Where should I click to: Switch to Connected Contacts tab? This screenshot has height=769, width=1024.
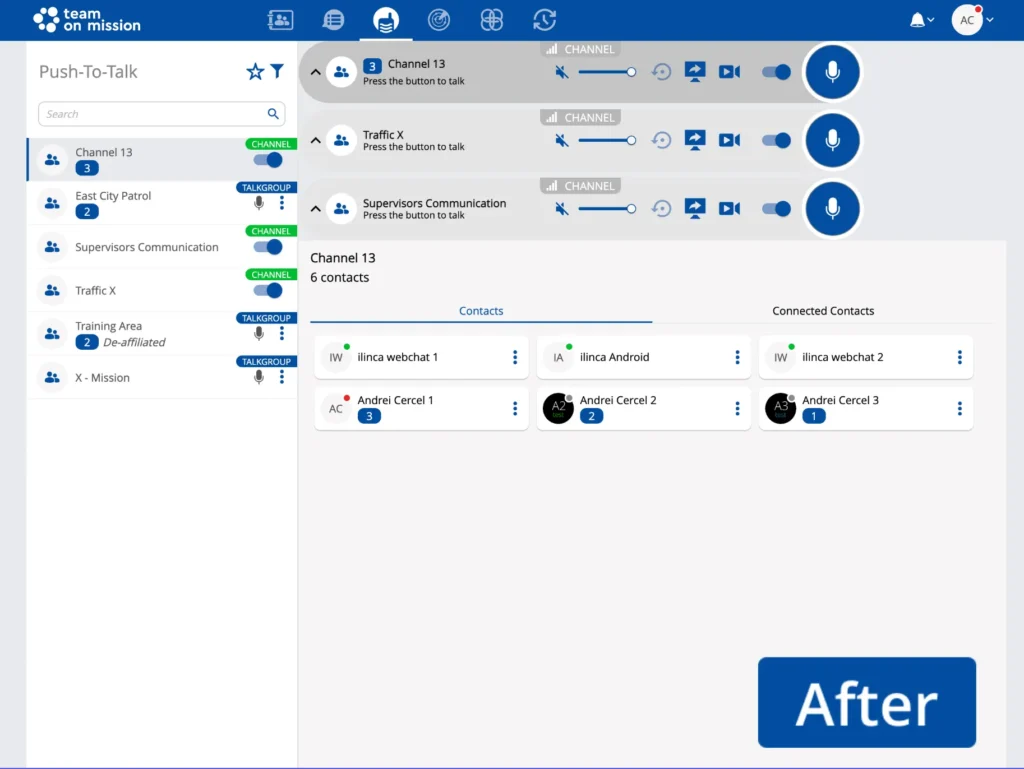click(x=823, y=311)
